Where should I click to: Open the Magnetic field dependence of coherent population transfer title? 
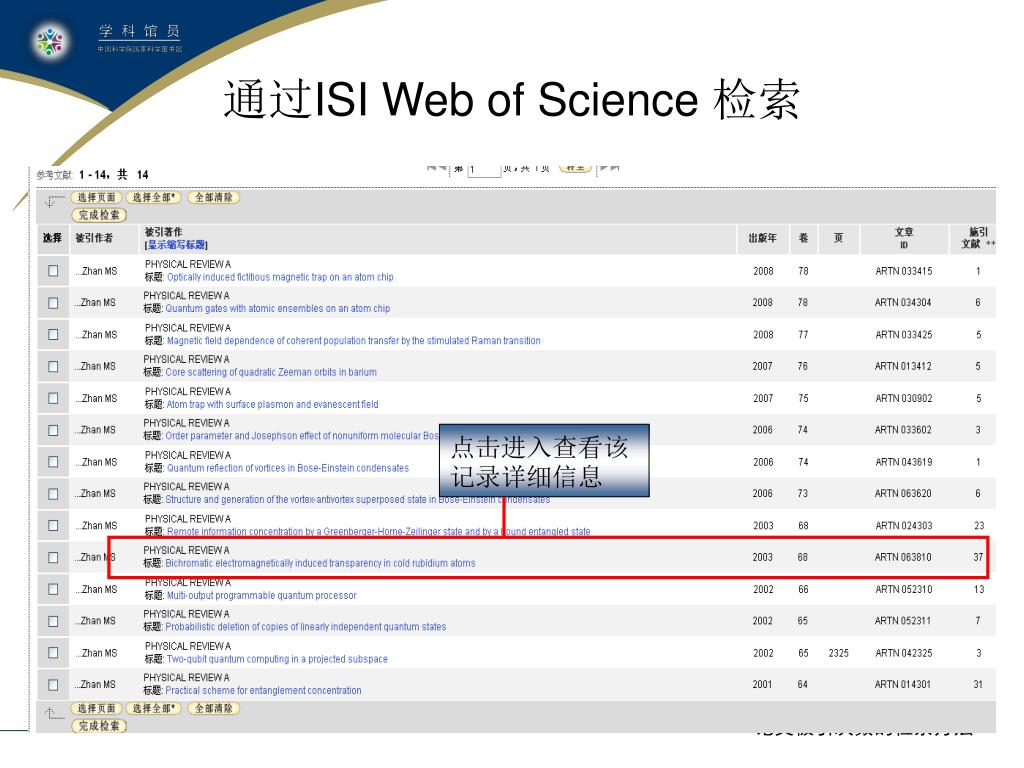pyautogui.click(x=353, y=340)
